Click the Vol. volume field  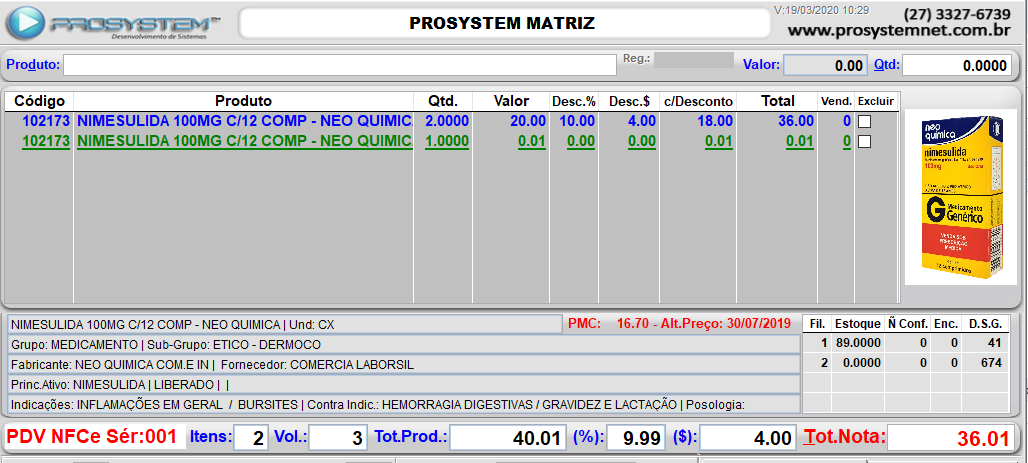click(338, 437)
